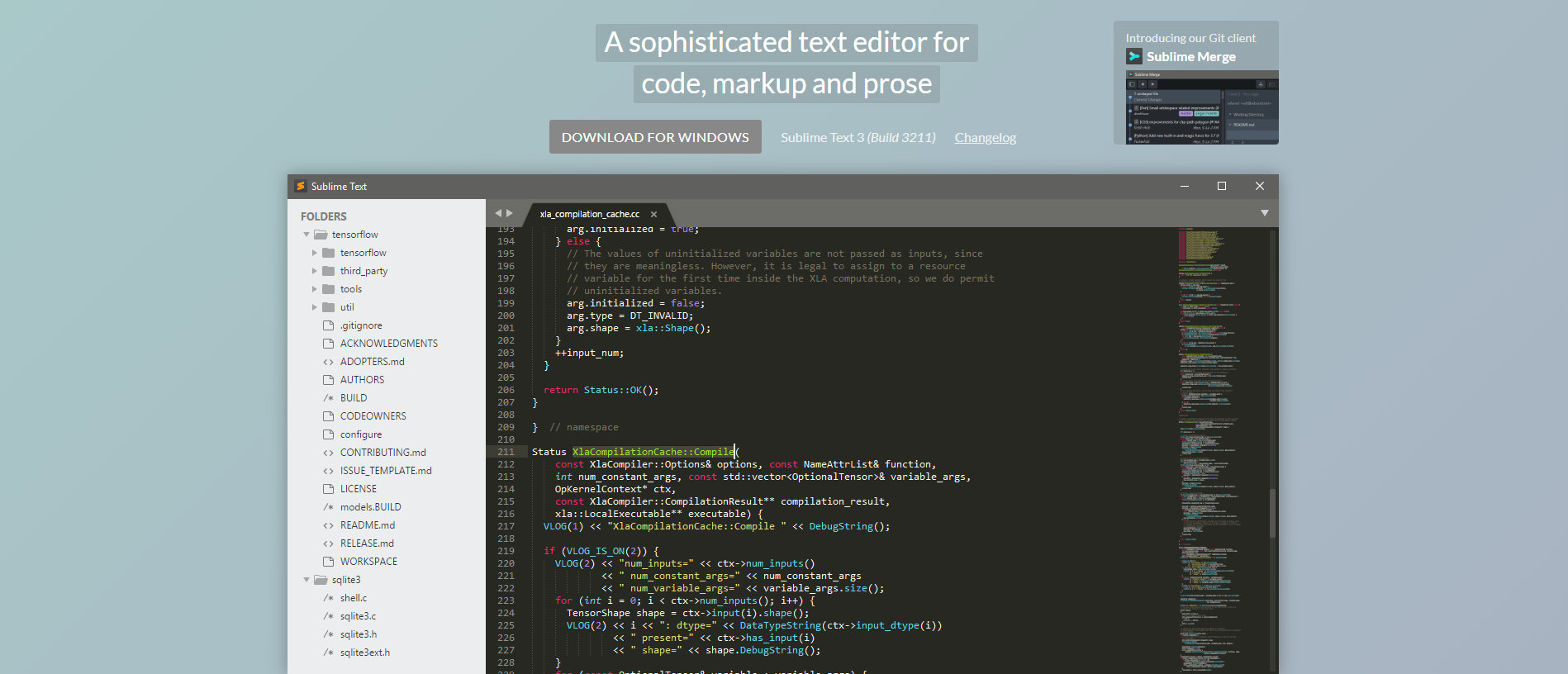Maximize the Sublime Text window
Viewport: 1568px width, 674px height.
[1222, 186]
